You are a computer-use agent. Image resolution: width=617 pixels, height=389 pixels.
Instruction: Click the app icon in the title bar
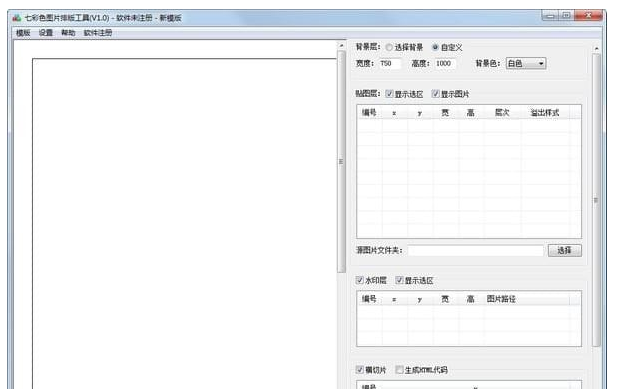pos(16,18)
